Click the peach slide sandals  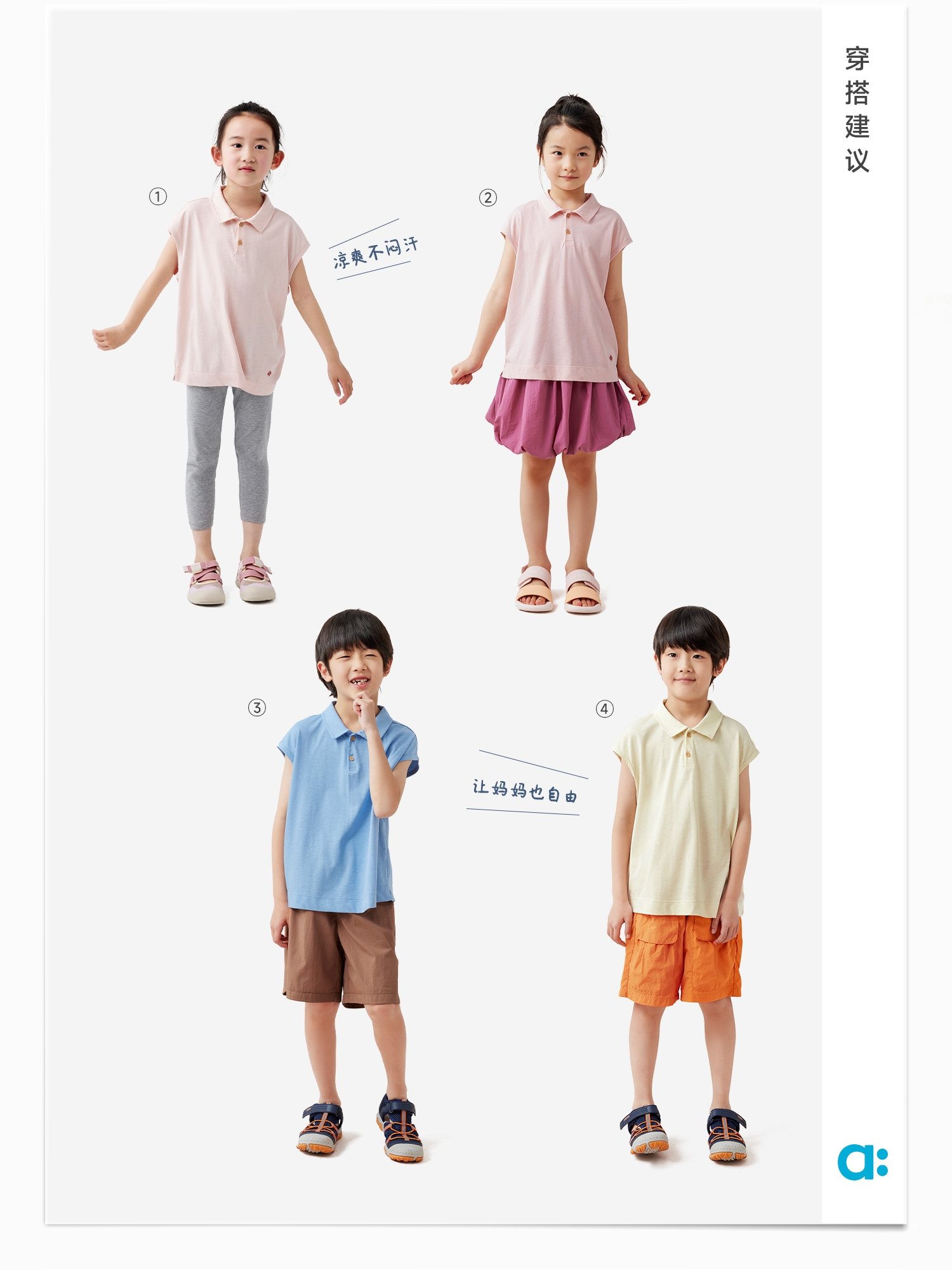point(559,589)
